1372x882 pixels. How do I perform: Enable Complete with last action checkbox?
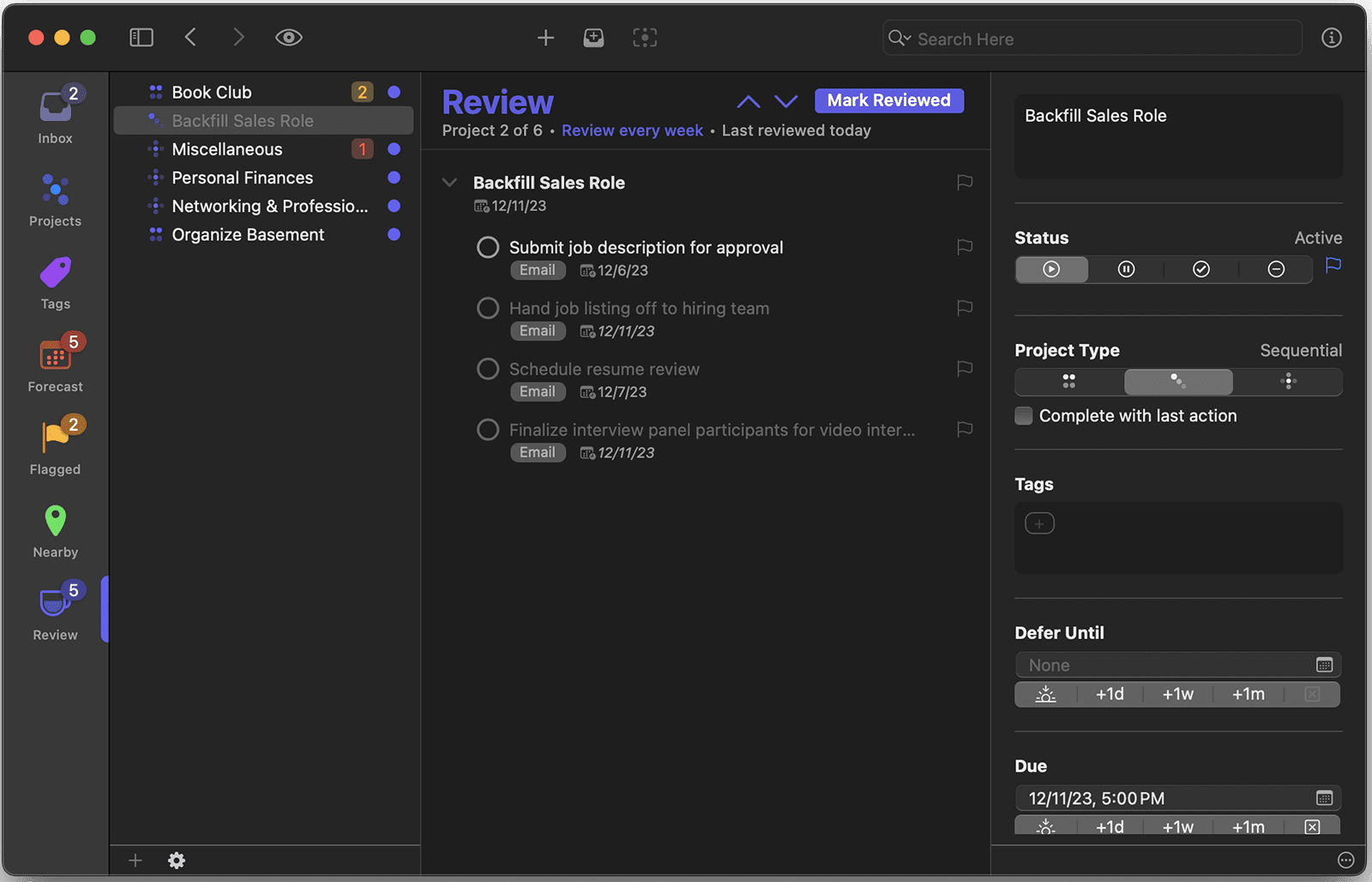(1024, 416)
